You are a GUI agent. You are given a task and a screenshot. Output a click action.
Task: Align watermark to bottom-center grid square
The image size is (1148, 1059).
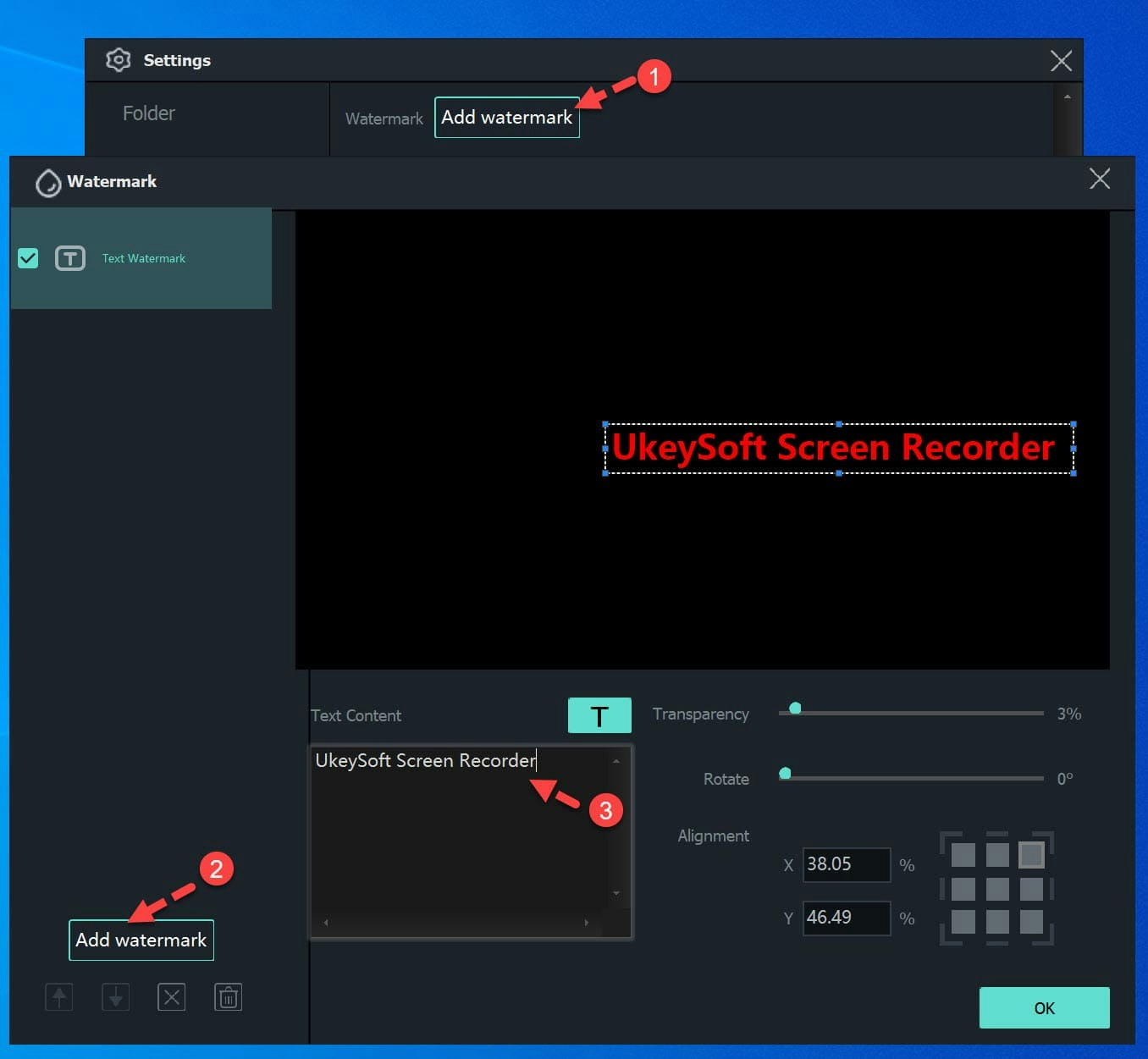point(997,922)
